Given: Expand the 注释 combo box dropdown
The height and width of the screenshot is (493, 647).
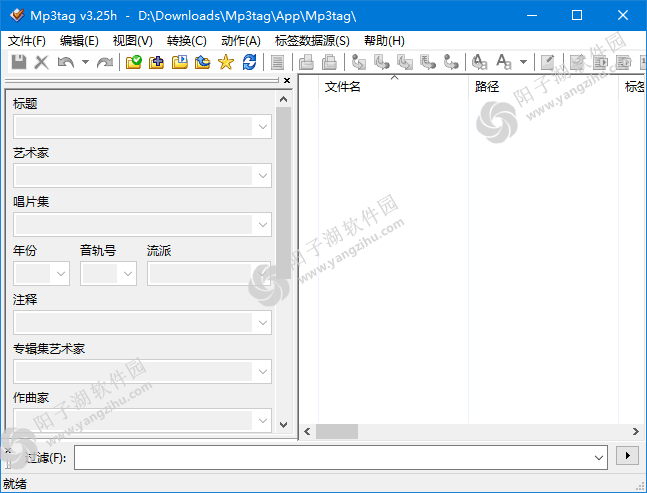Looking at the screenshot, I should click(263, 323).
